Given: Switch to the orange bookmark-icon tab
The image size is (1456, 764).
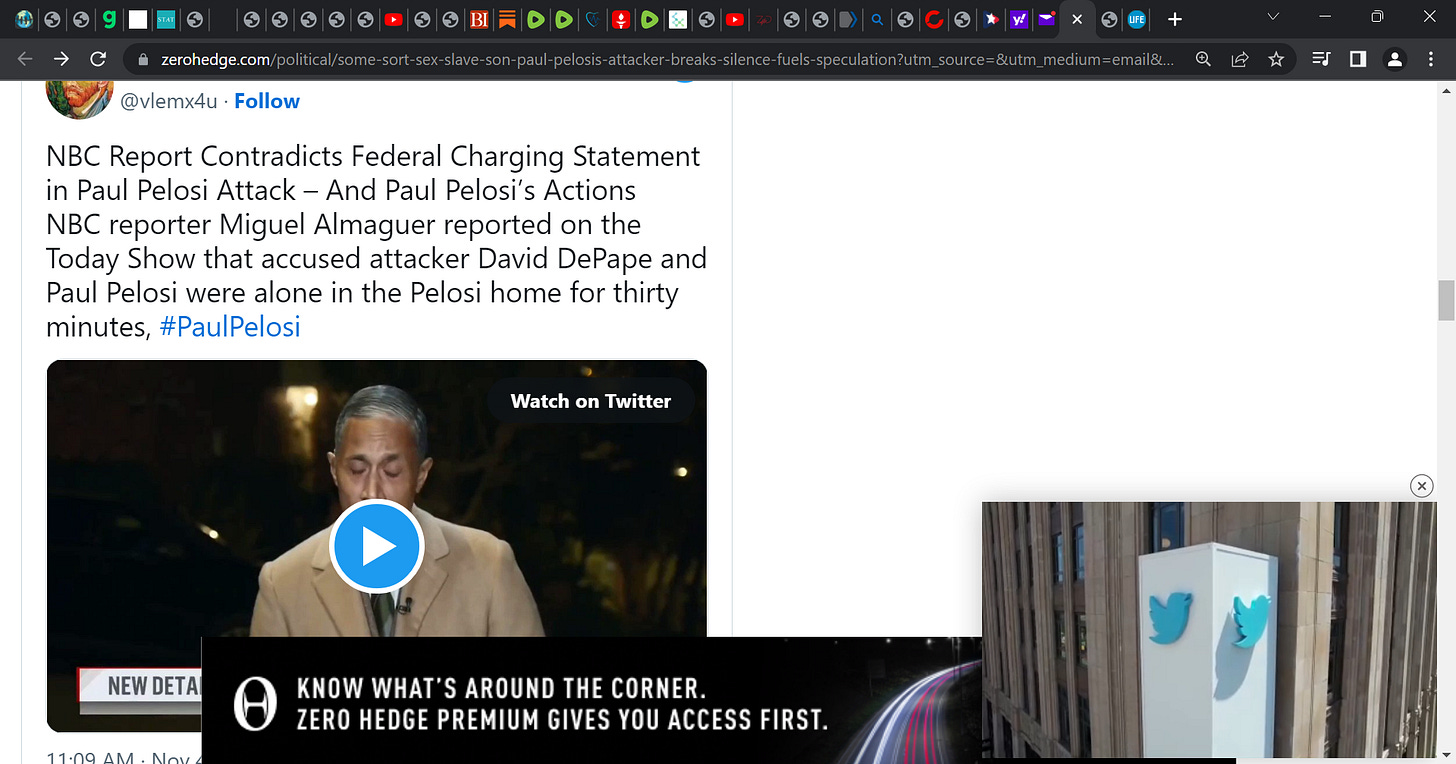Looking at the screenshot, I should (508, 19).
